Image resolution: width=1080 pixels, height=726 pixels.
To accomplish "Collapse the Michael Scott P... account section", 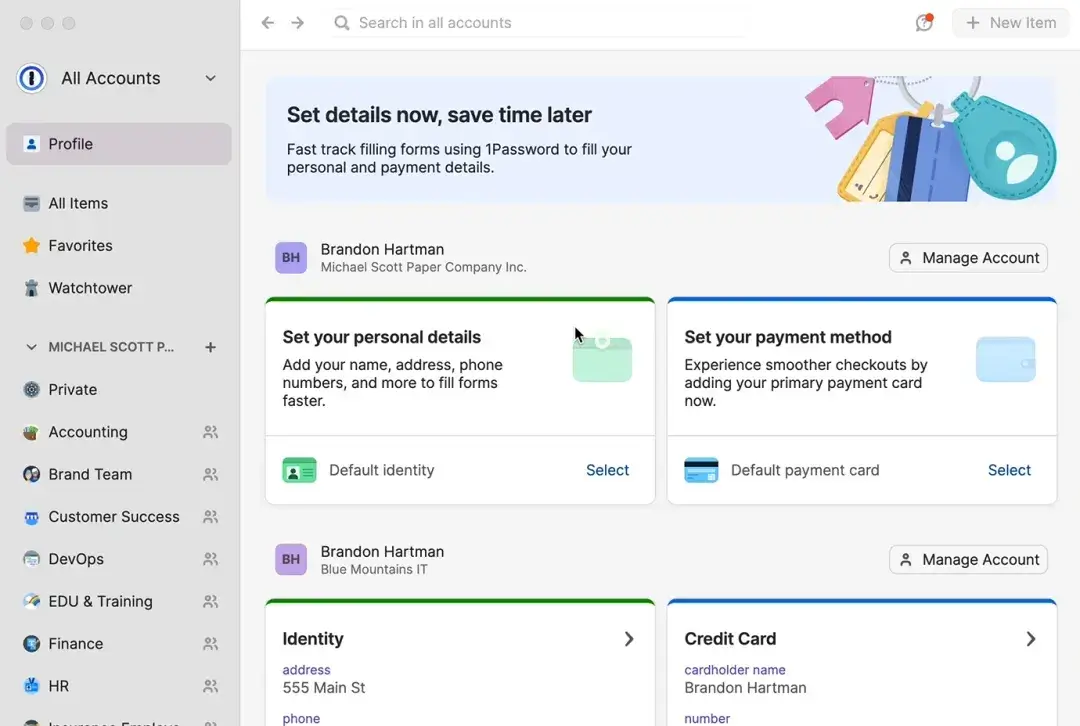I will tap(31, 347).
